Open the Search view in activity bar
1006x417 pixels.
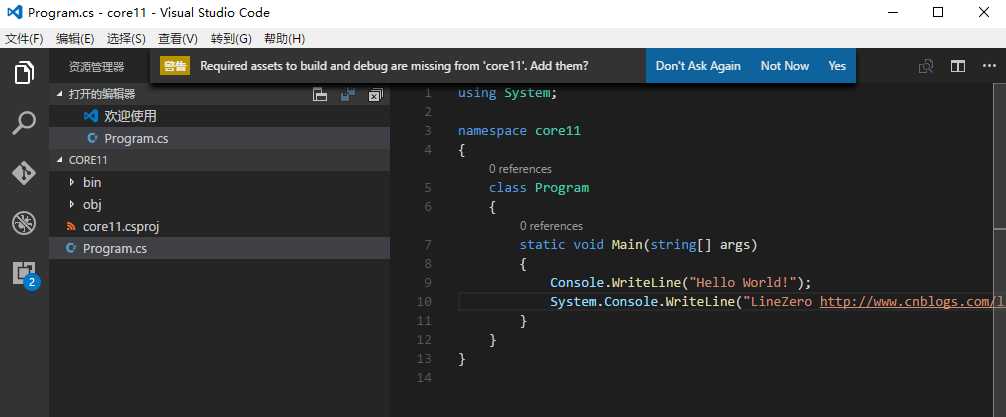point(24,123)
